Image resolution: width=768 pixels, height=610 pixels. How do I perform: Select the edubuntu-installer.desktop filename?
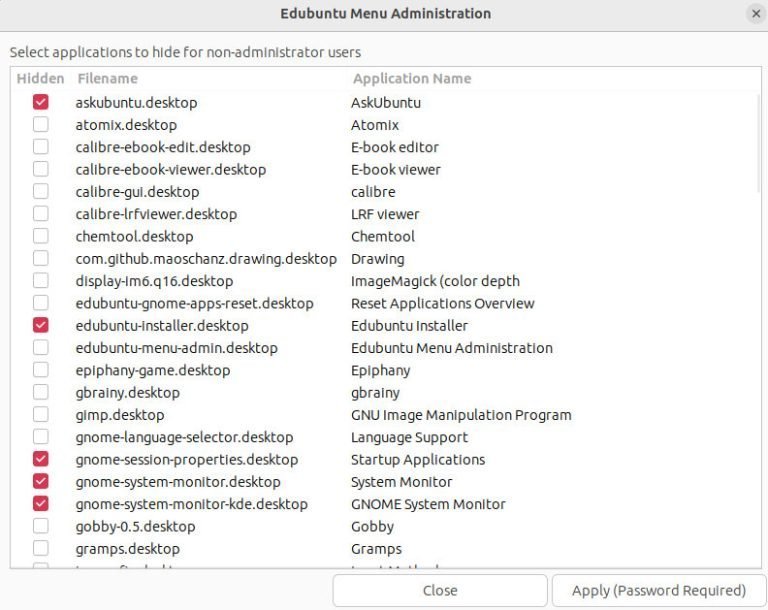[x=162, y=325]
